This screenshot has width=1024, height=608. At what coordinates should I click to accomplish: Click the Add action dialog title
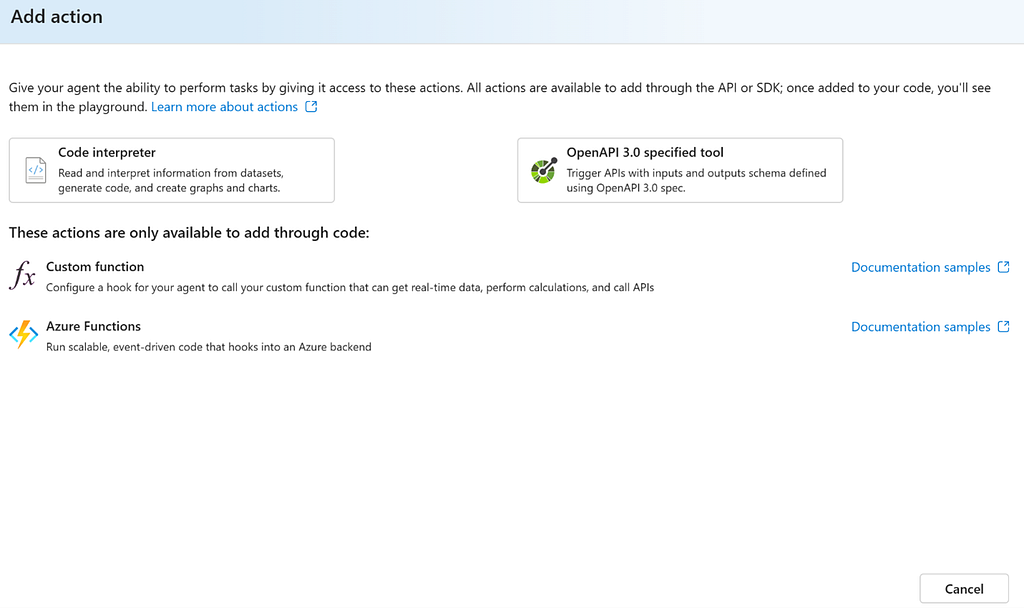tap(57, 16)
